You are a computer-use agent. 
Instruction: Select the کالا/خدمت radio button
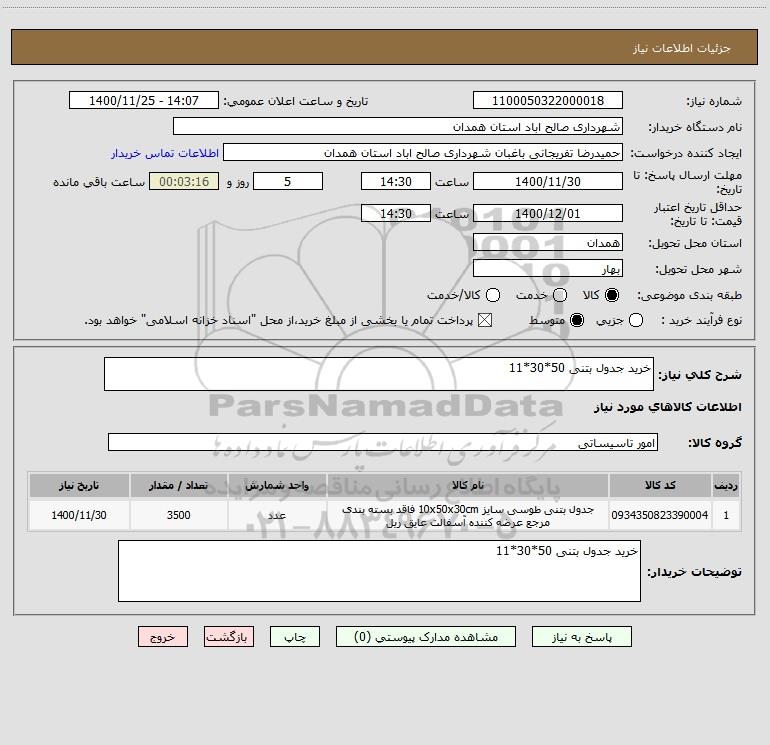pyautogui.click(x=493, y=295)
